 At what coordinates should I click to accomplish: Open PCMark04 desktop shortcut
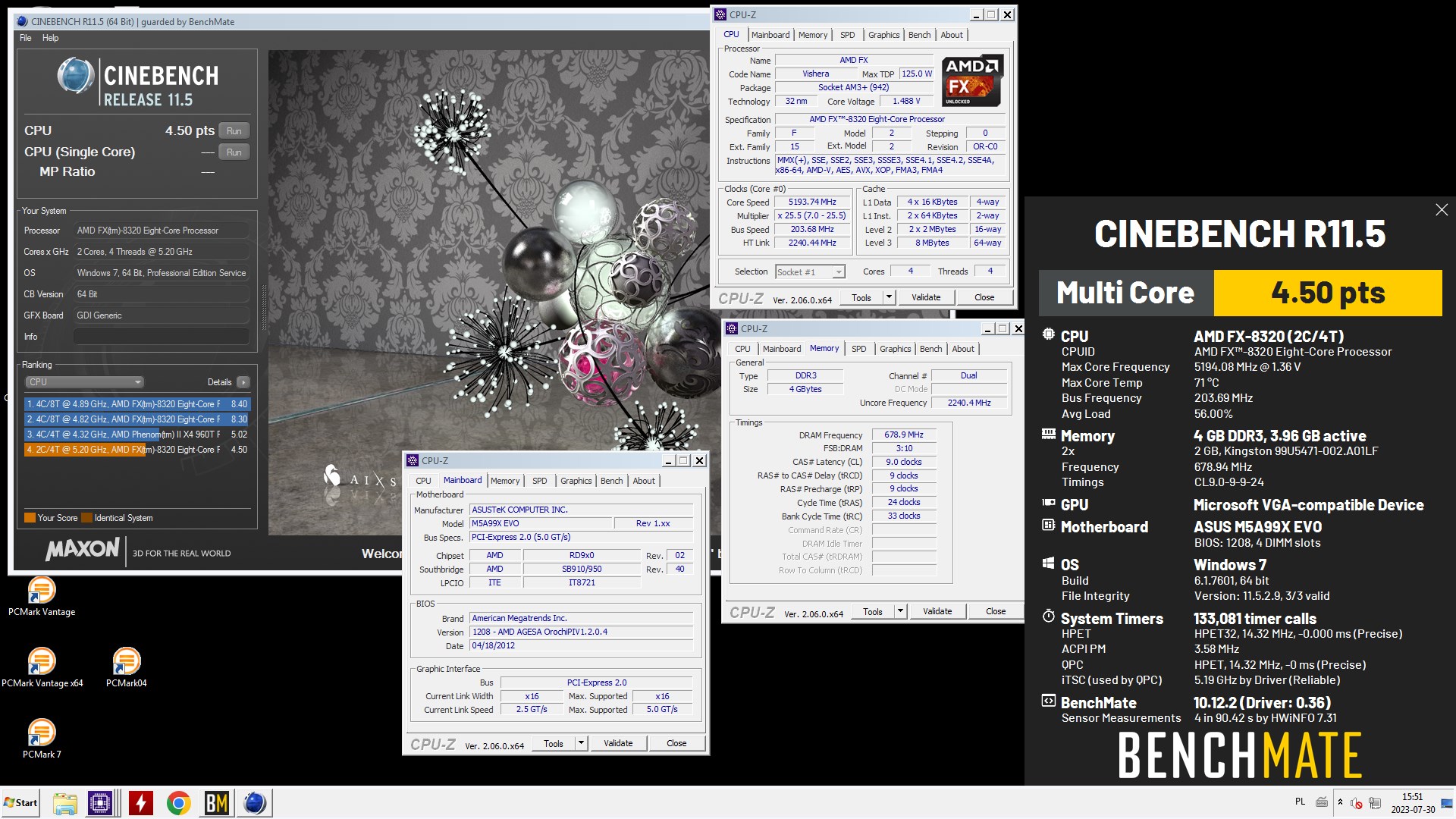(x=127, y=668)
